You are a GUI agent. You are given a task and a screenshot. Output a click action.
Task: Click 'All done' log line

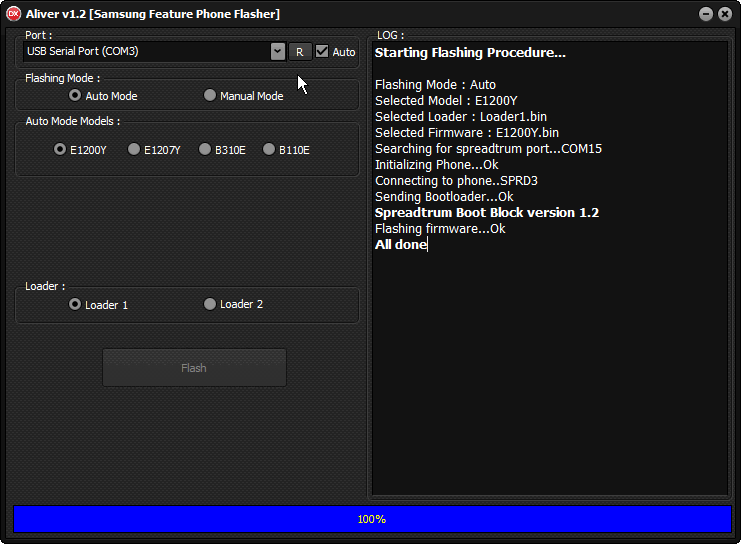click(401, 245)
